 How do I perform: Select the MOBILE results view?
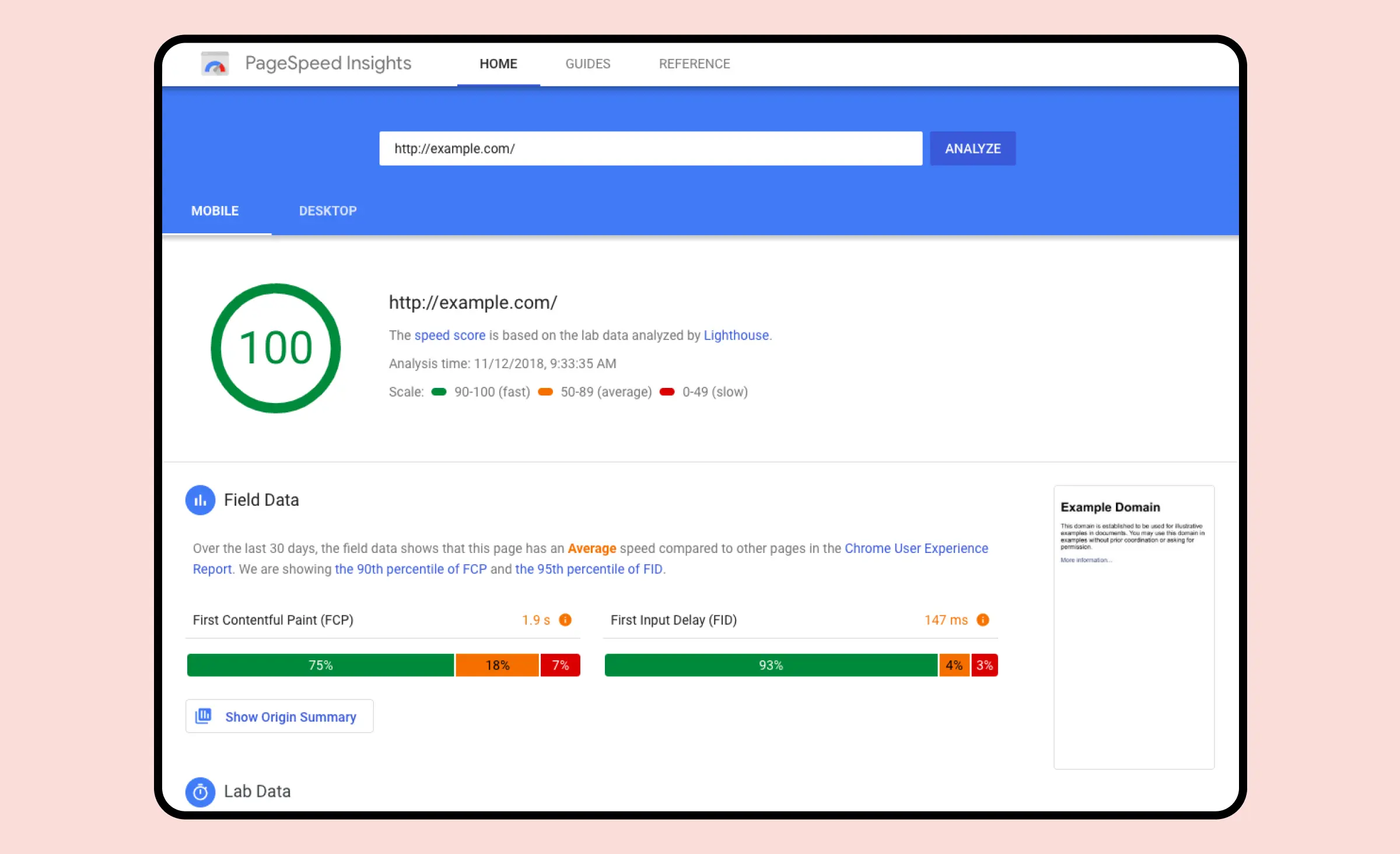[215, 211]
